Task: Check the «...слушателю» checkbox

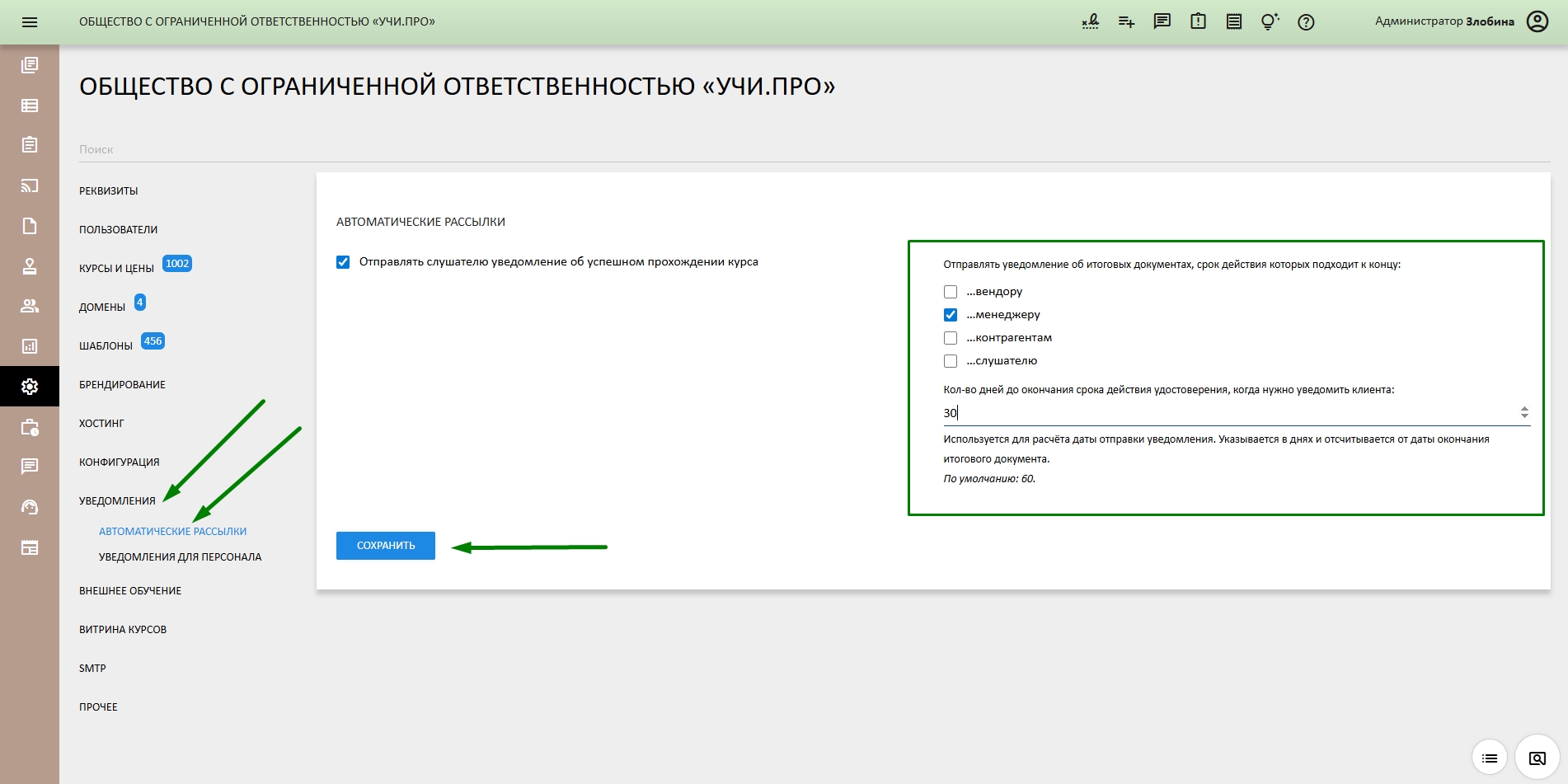Action: pos(950,360)
